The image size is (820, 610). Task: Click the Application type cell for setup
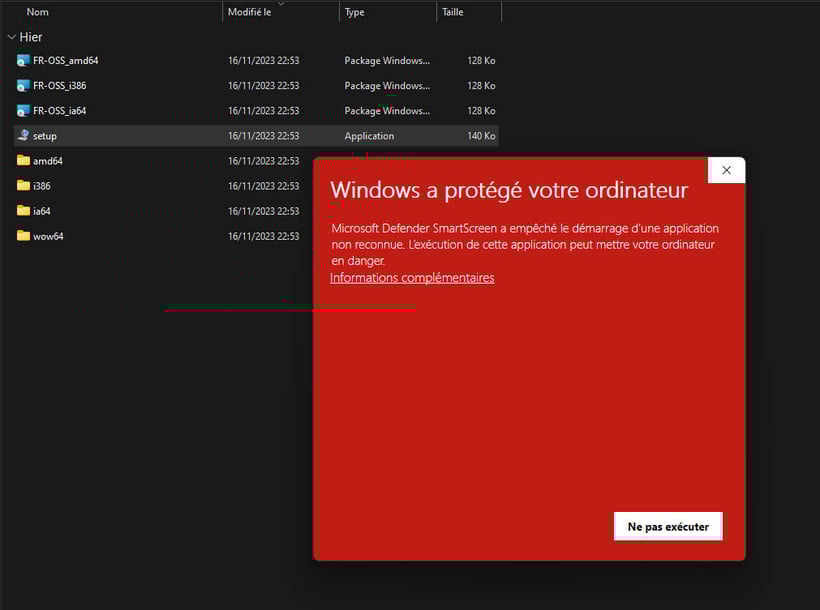click(369, 136)
